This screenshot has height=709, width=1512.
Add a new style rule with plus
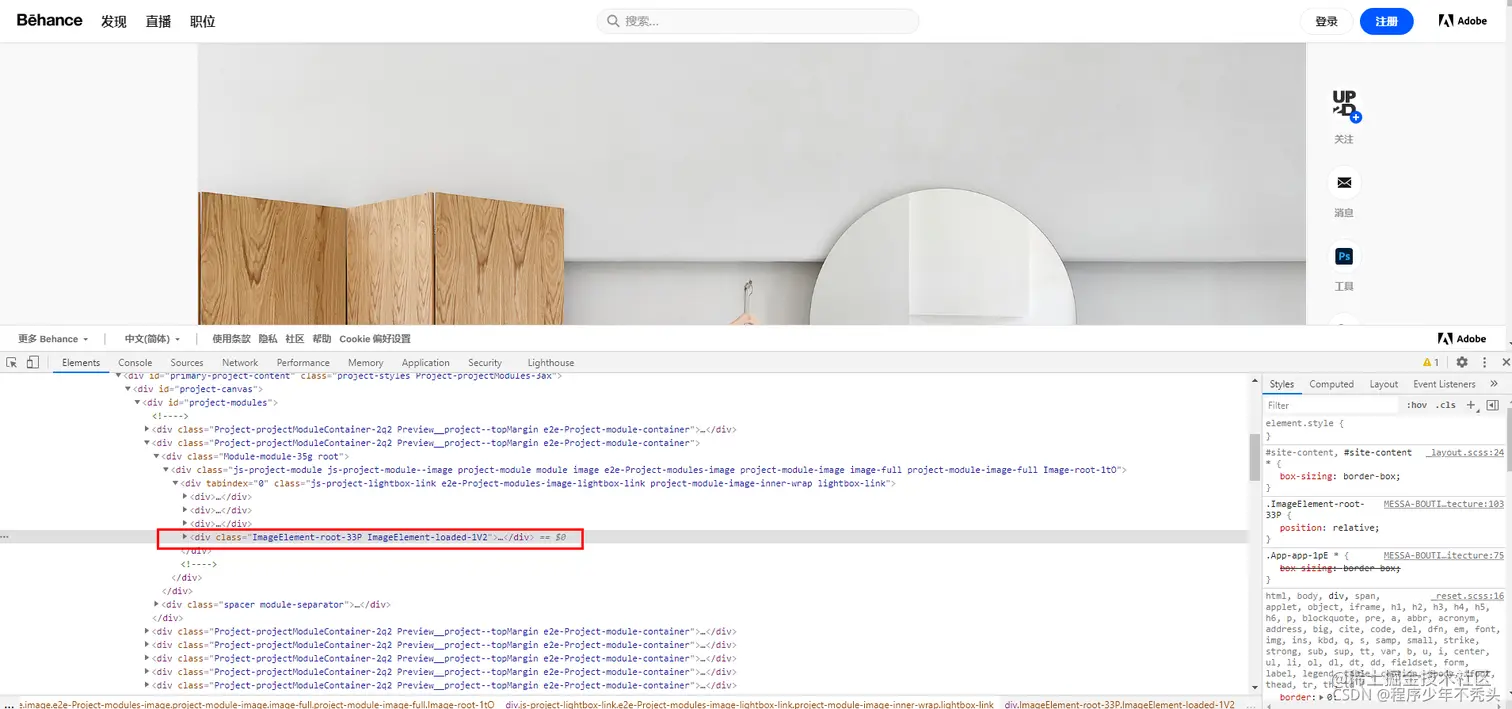click(1470, 405)
